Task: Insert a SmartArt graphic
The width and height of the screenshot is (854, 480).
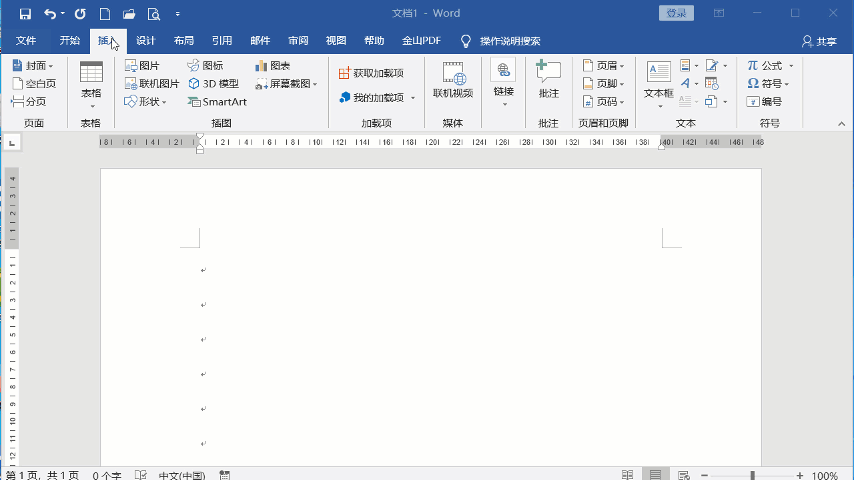Action: [217, 101]
